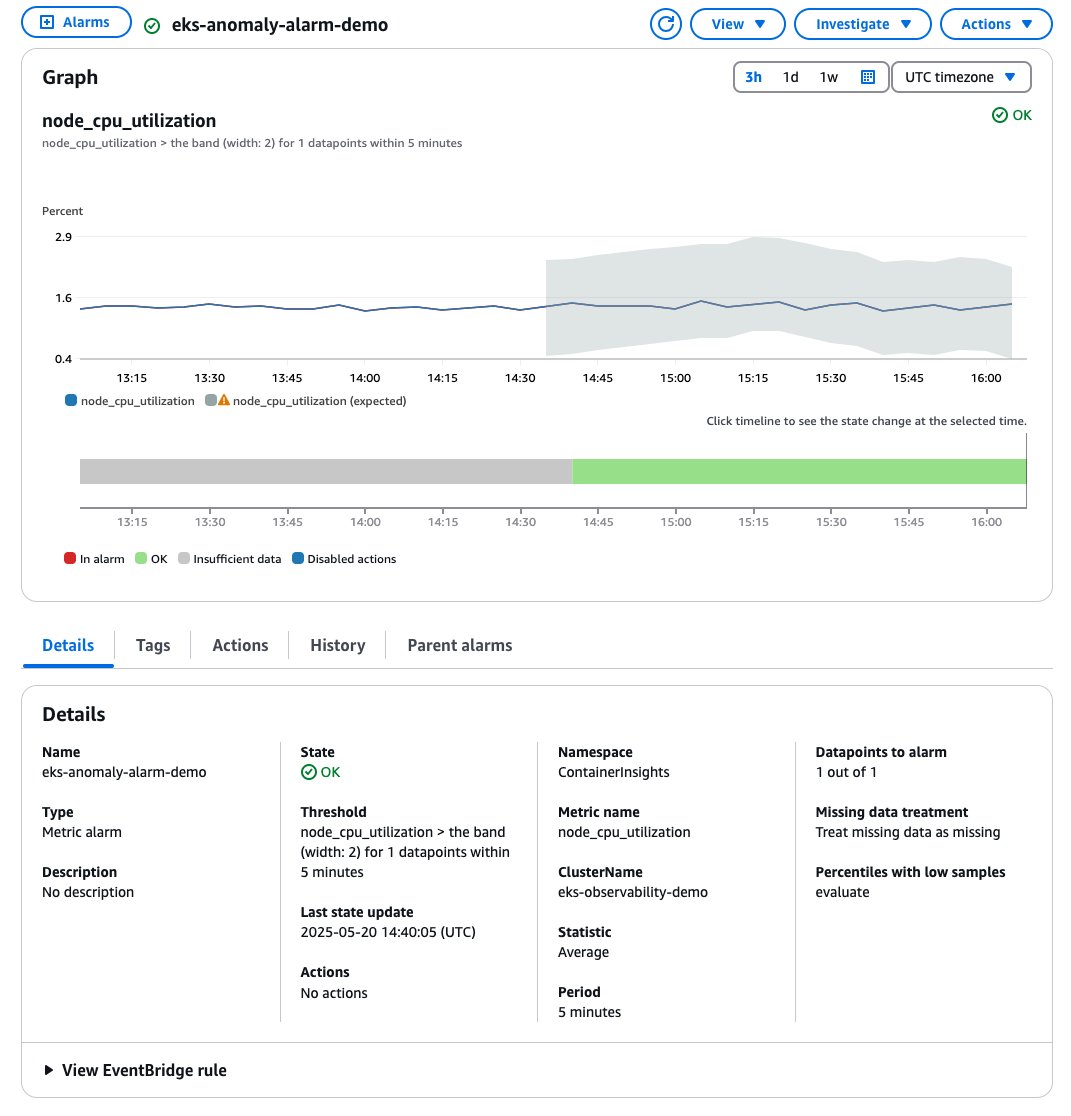Toggle the 1w time range option
This screenshot has width=1071, height=1116.
click(x=828, y=77)
